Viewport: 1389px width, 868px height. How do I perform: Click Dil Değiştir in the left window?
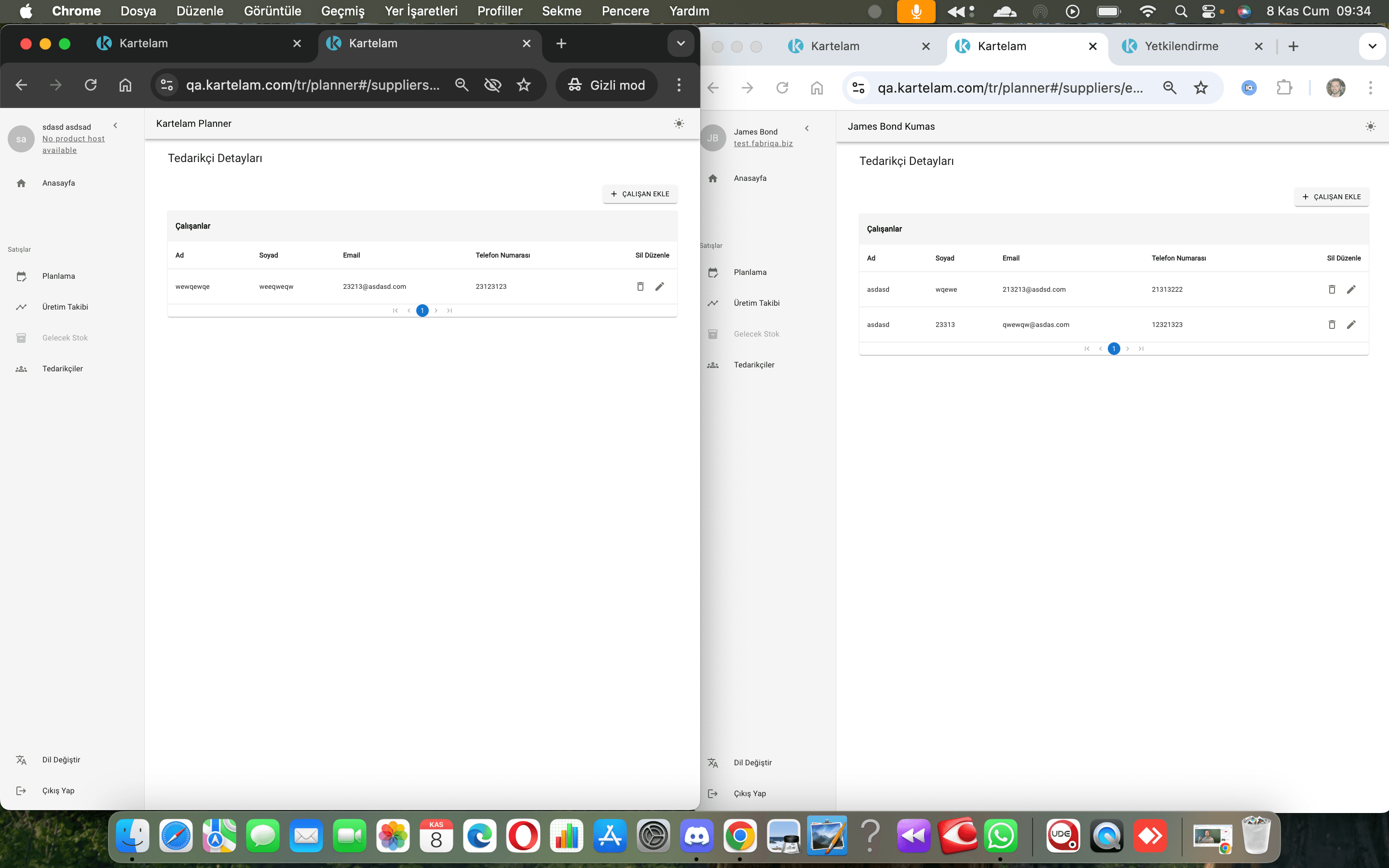[61, 759]
